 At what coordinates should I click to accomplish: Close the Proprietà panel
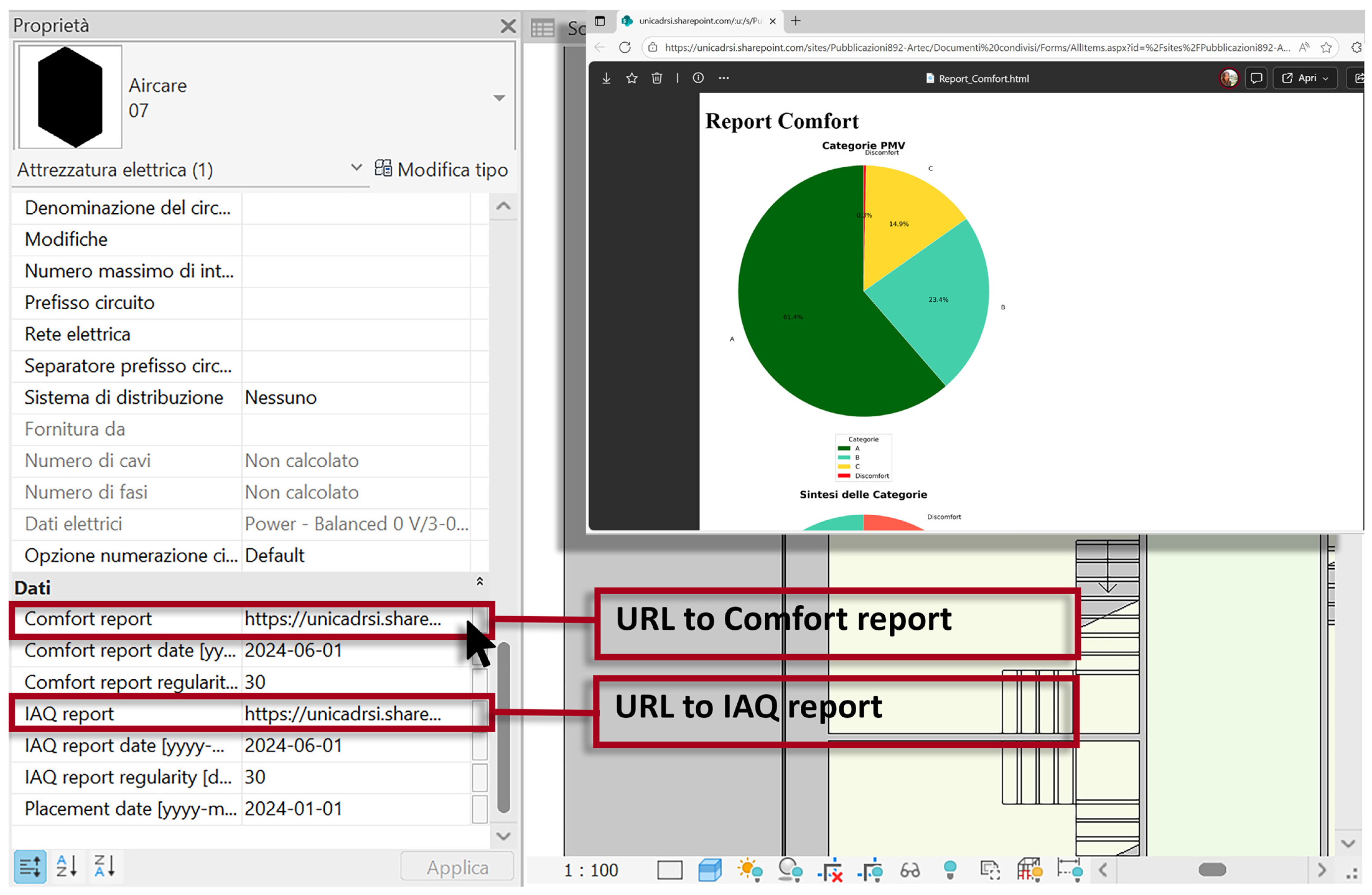click(508, 26)
